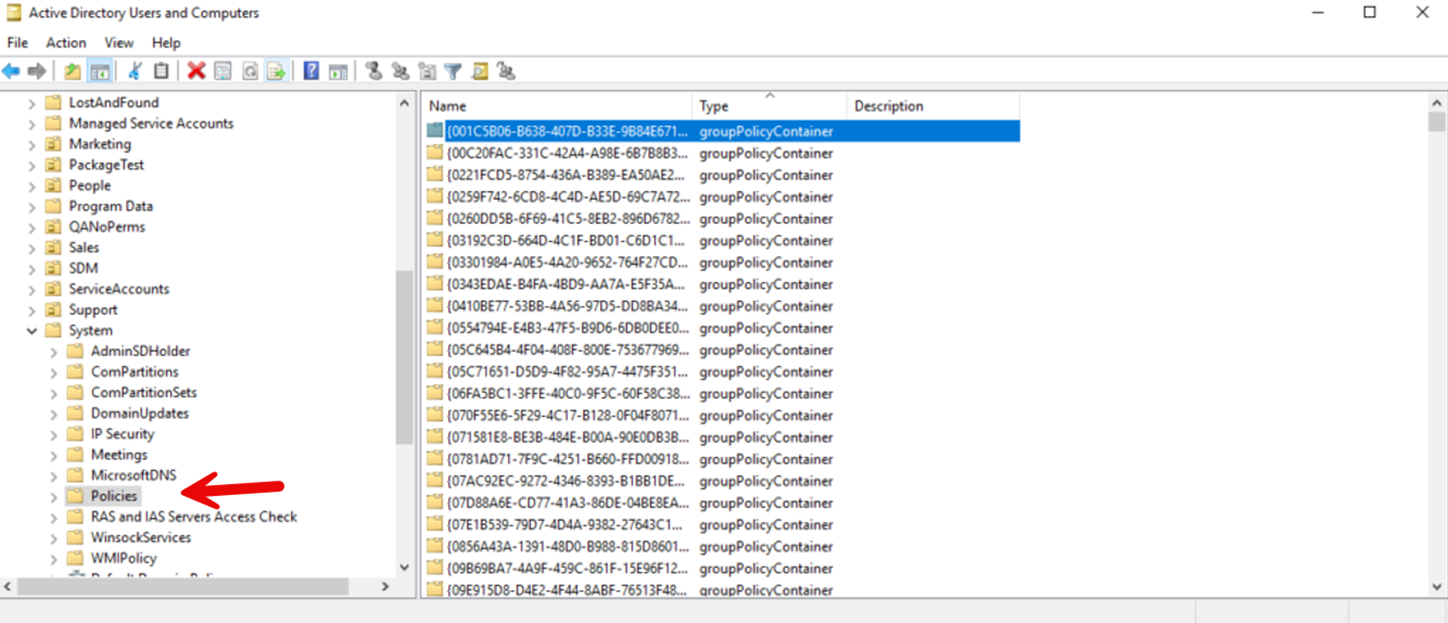
Task: Click the Paste clipboard icon
Action: coord(160,70)
